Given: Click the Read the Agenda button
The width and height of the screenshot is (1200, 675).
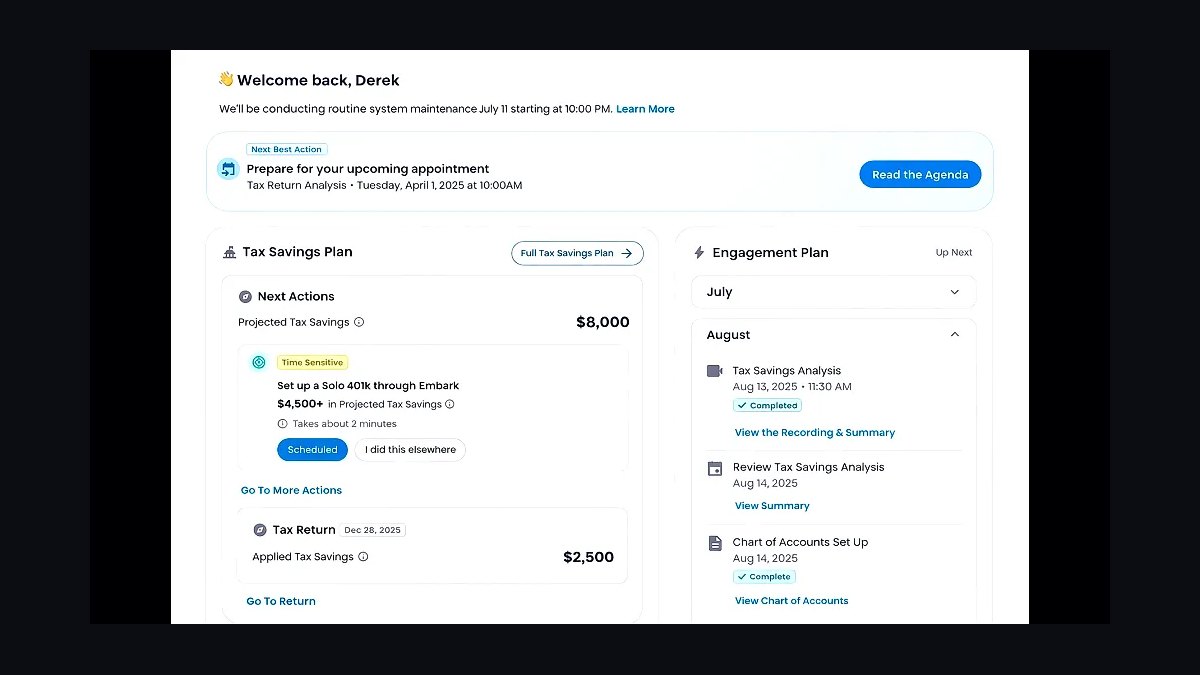Looking at the screenshot, I should tap(920, 175).
